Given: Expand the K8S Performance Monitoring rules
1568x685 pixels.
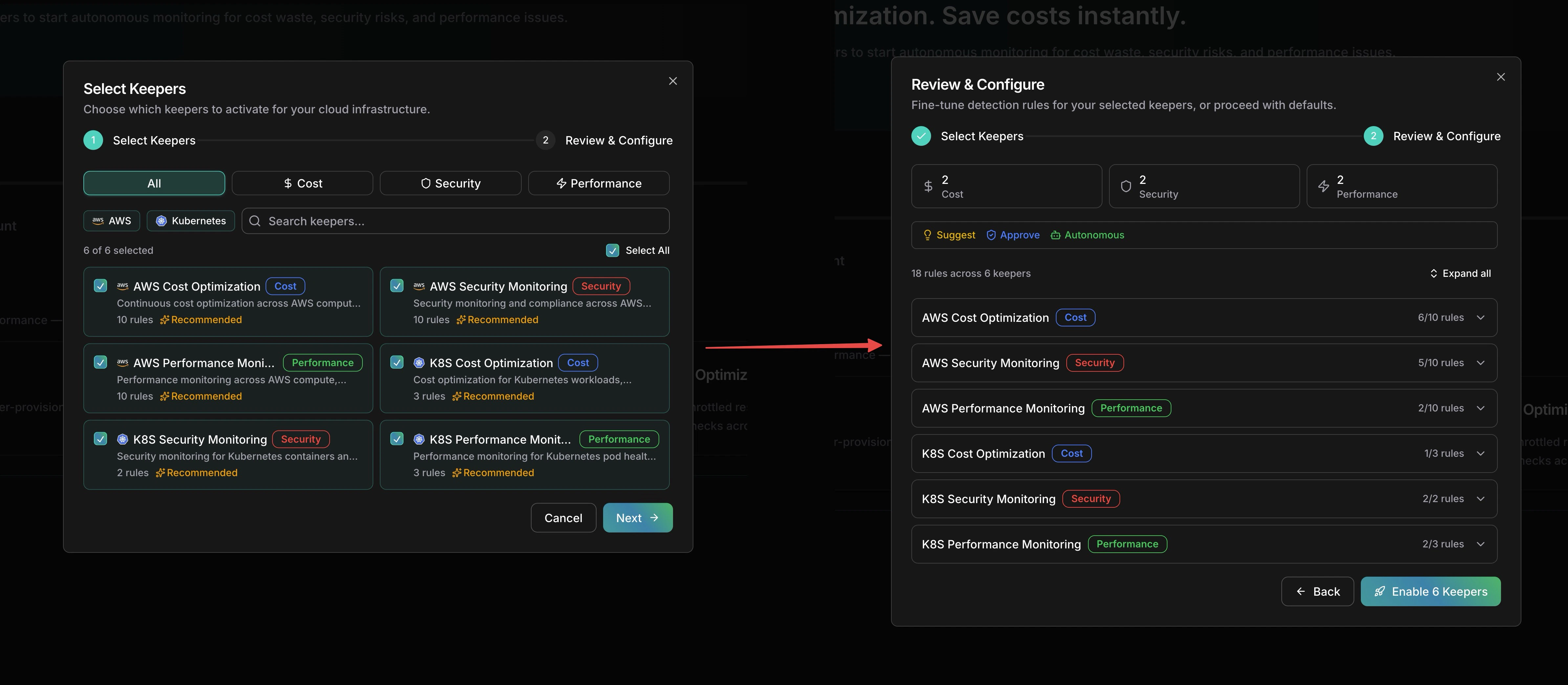Looking at the screenshot, I should [1482, 544].
